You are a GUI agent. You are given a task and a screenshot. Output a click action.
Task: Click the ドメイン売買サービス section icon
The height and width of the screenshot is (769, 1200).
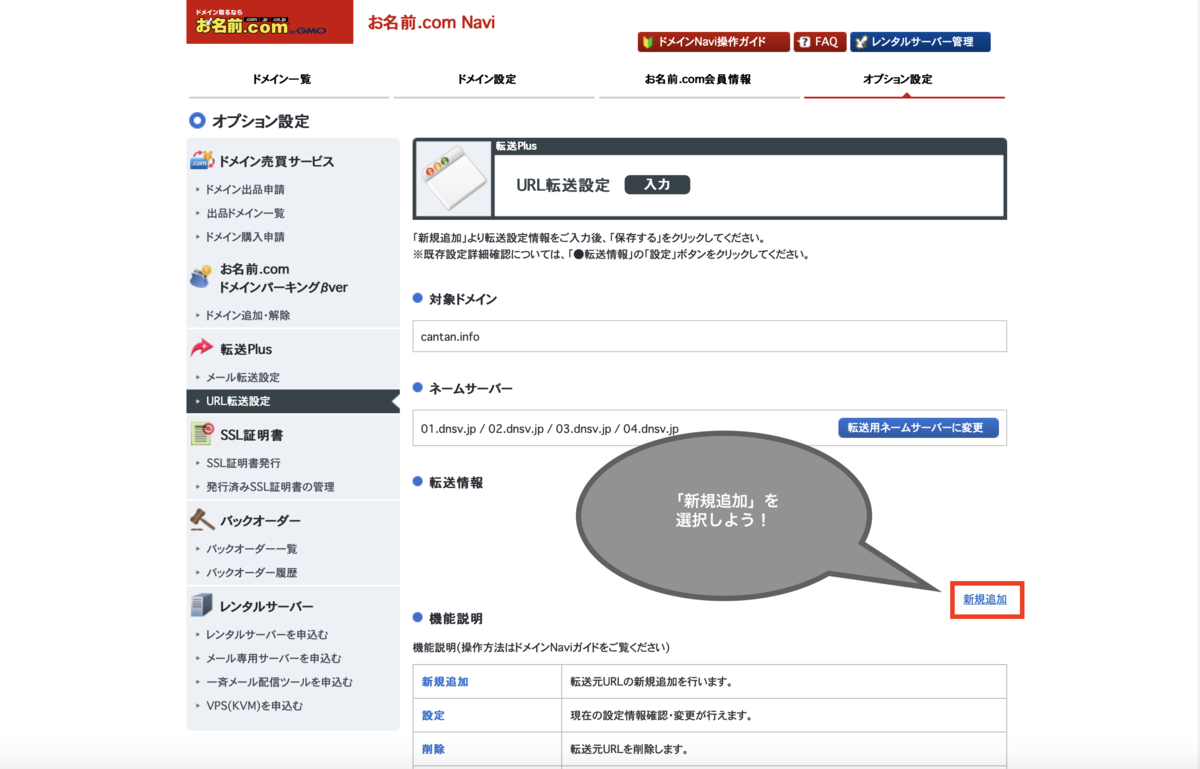tap(201, 160)
